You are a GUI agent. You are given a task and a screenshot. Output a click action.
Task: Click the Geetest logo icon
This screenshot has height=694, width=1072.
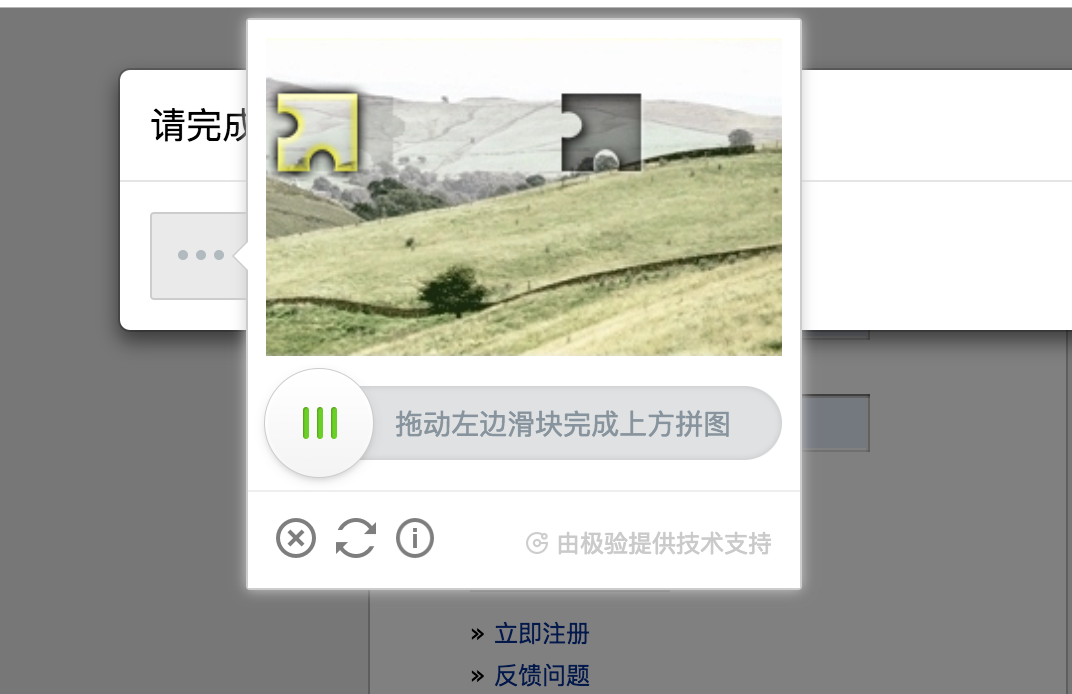[537, 544]
